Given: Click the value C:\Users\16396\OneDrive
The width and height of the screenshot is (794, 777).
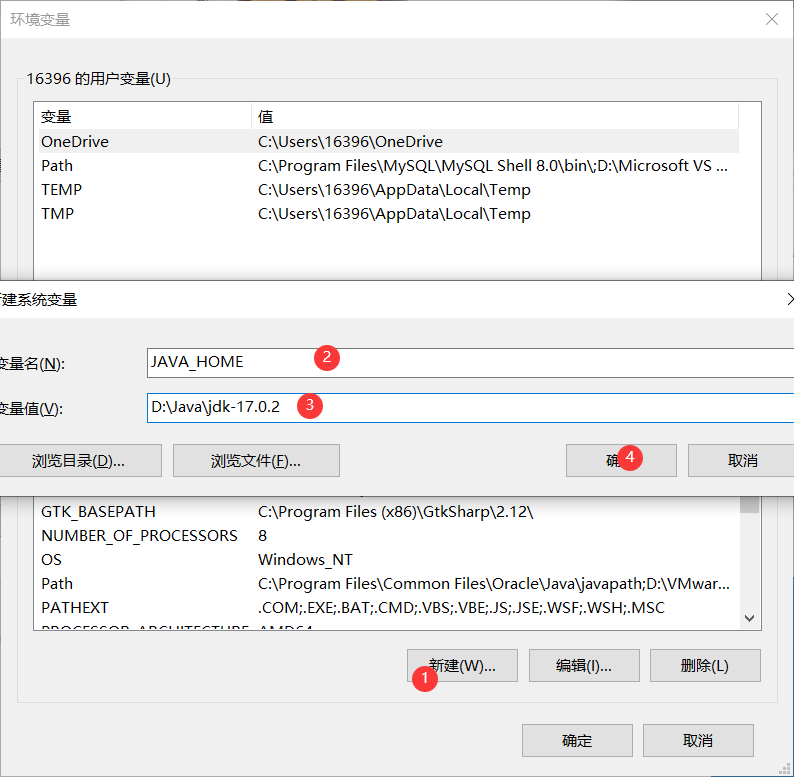Looking at the screenshot, I should (350, 141).
